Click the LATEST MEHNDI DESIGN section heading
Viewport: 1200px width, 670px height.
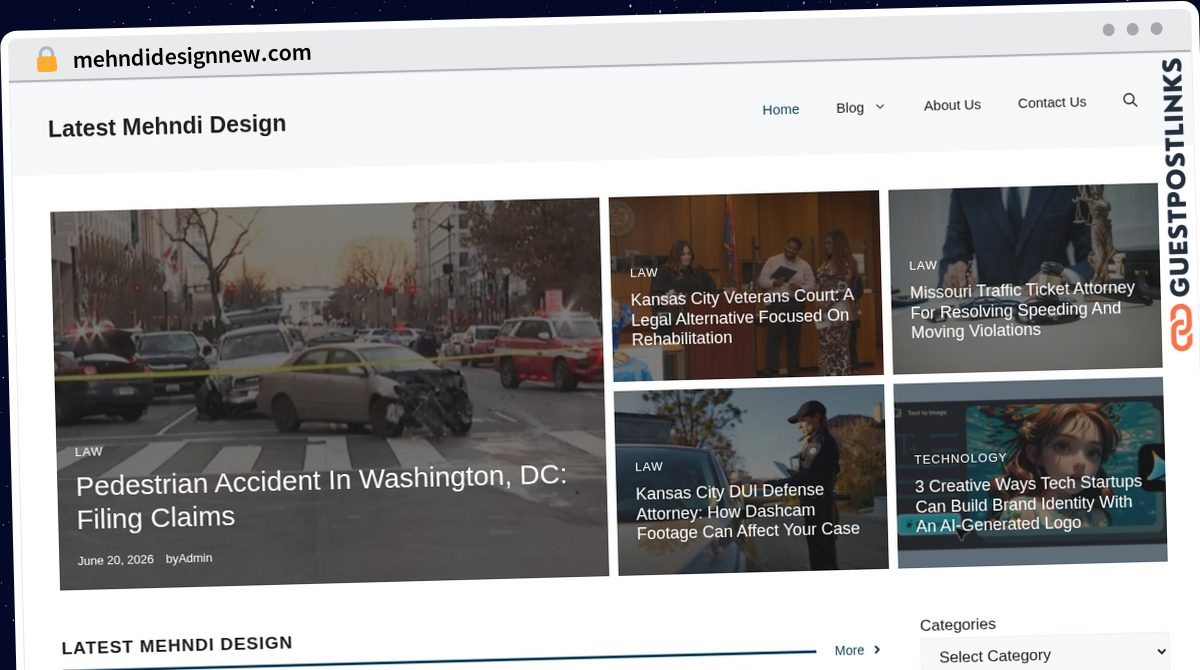pos(177,645)
